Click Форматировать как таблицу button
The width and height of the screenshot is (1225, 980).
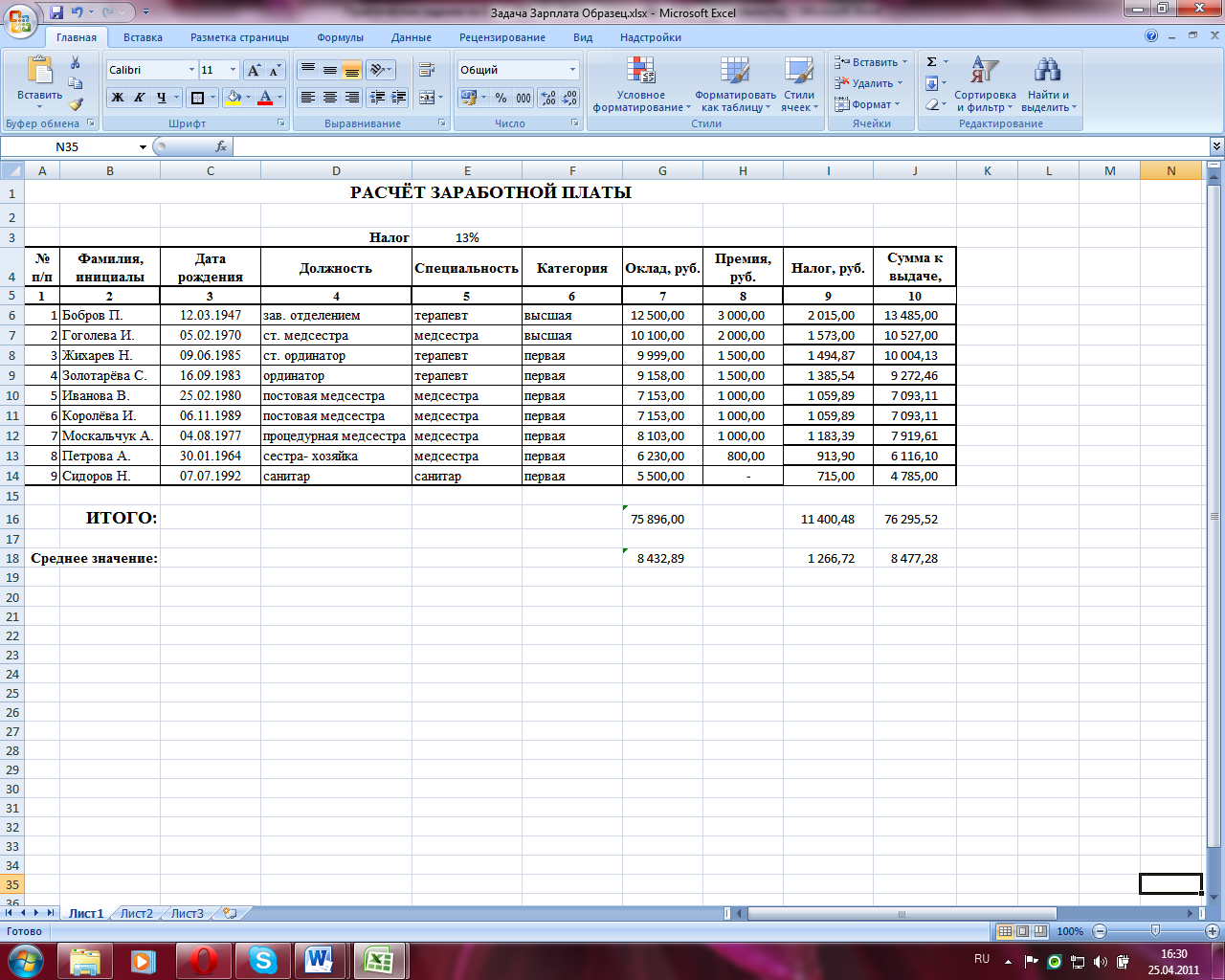click(x=735, y=84)
